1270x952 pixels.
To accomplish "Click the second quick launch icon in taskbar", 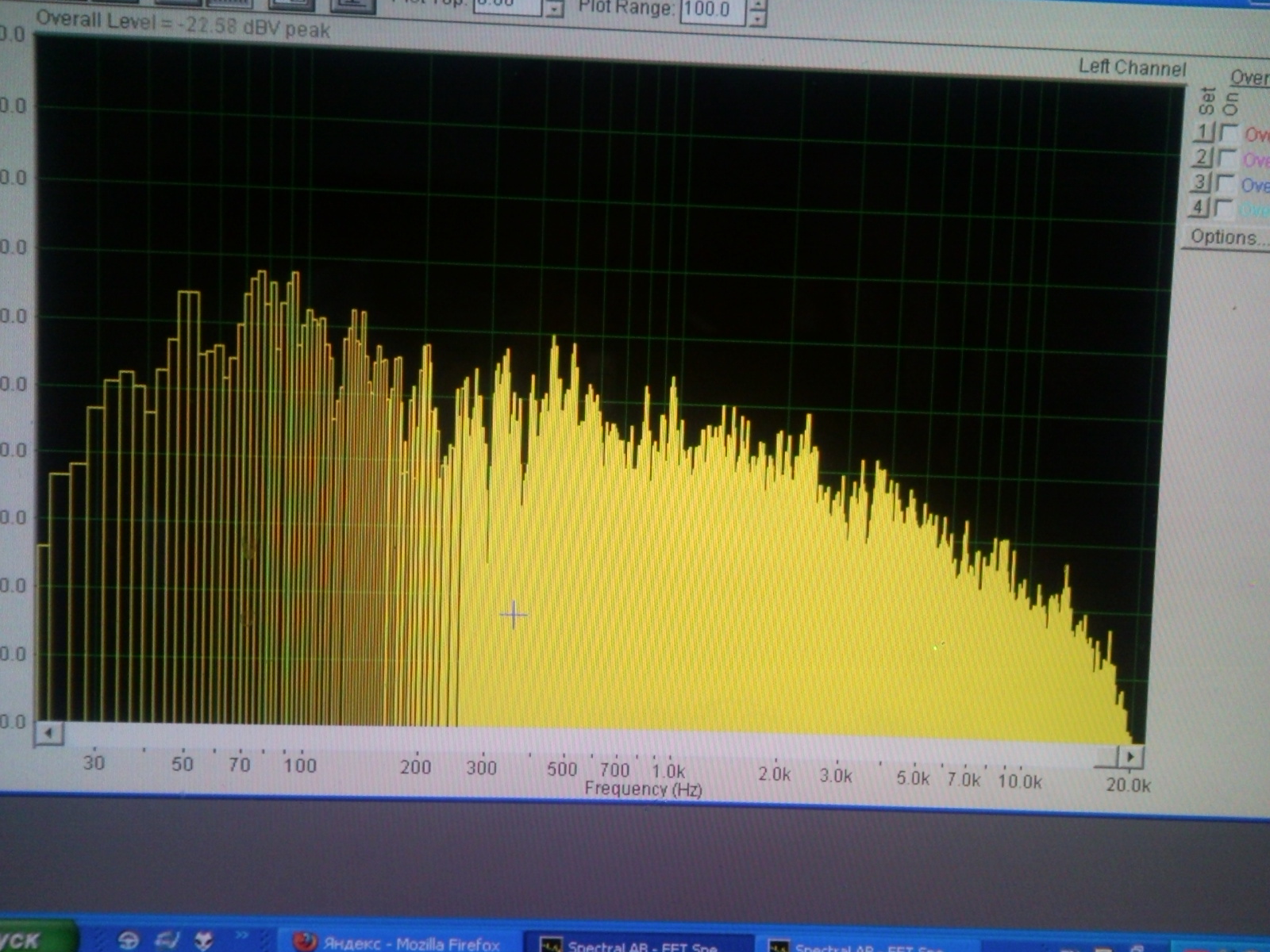I will (168, 940).
